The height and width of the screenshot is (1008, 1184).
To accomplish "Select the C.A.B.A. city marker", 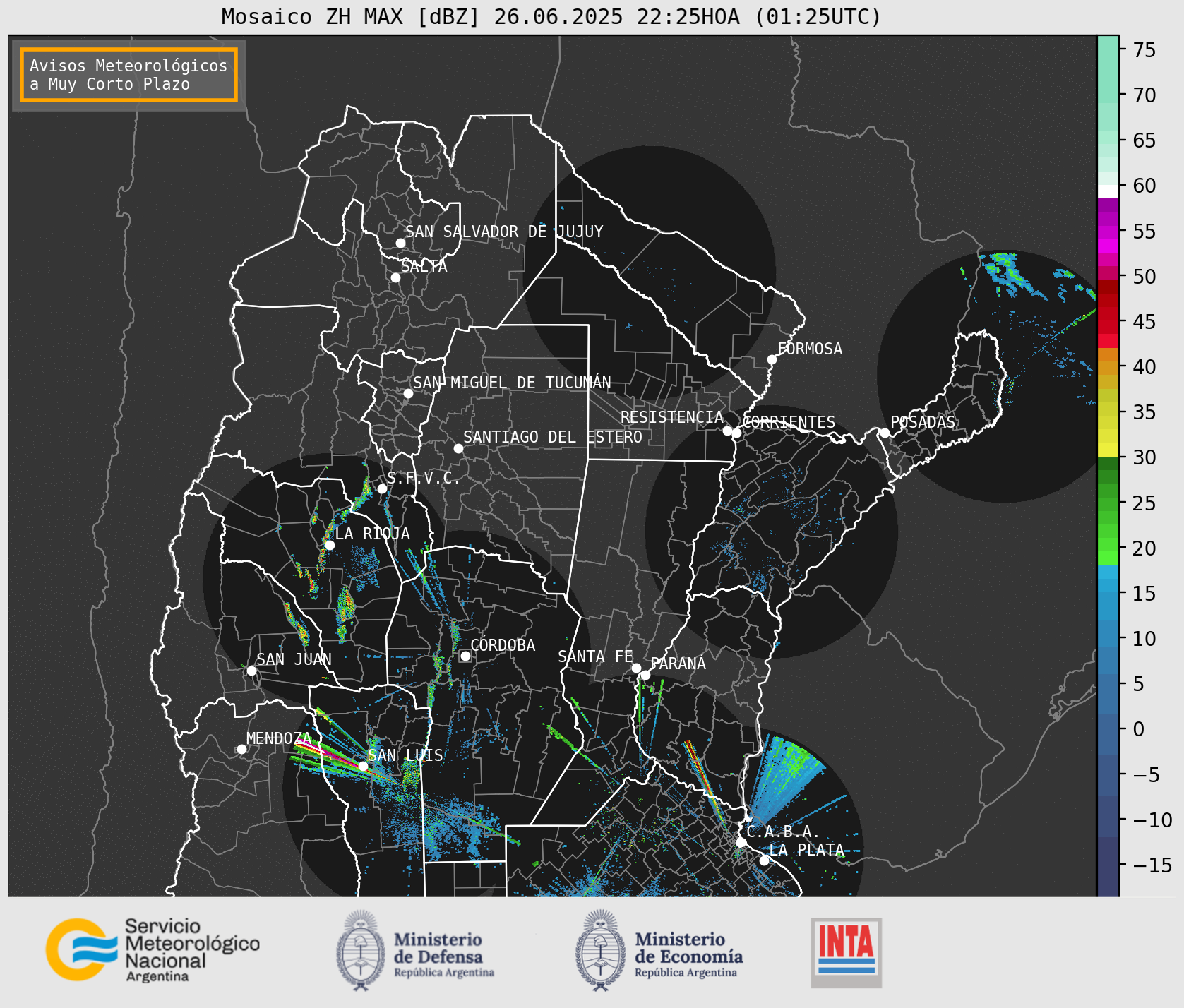I will click(741, 842).
